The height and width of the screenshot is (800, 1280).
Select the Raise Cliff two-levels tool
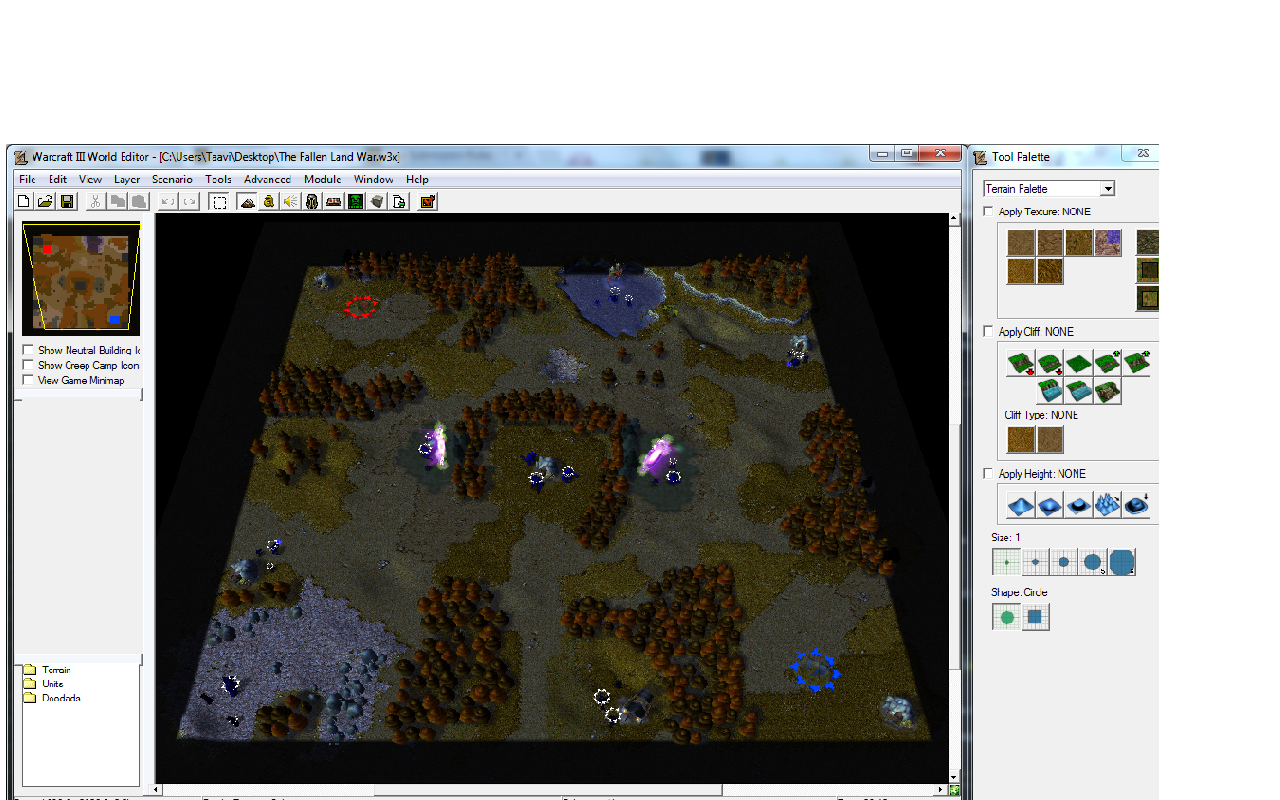(x=1136, y=363)
